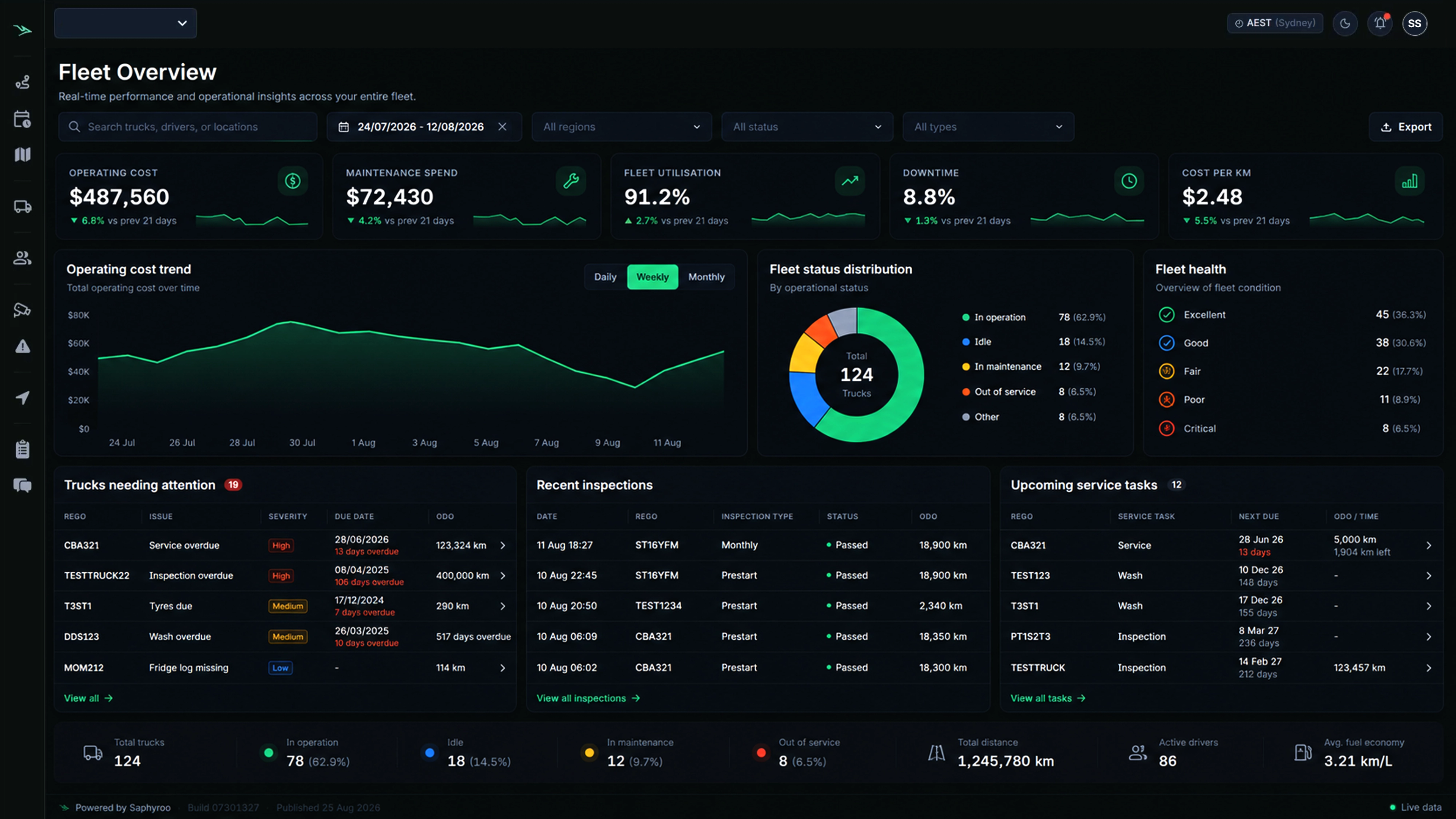Expand the All types dropdown

pos(988,127)
